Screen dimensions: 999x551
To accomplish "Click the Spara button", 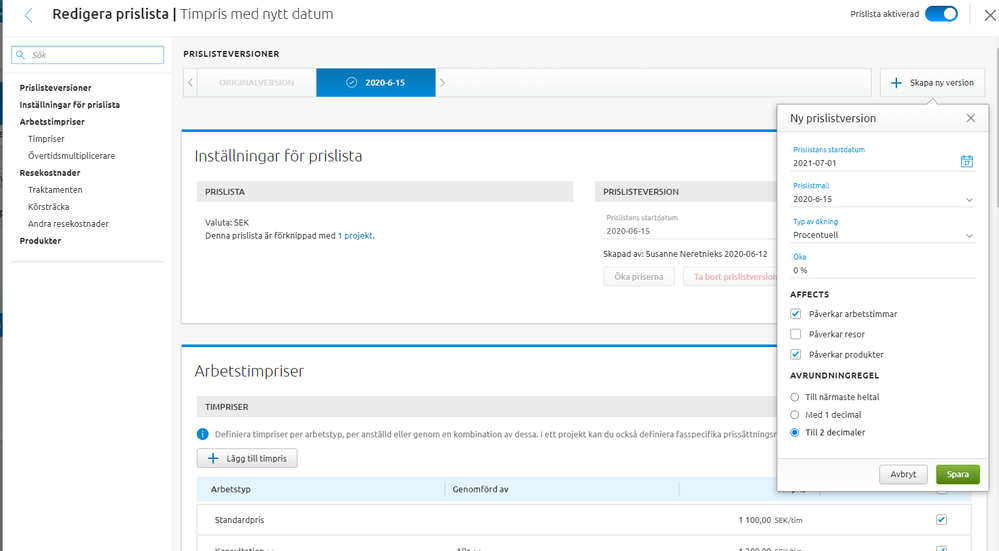I will 957,474.
